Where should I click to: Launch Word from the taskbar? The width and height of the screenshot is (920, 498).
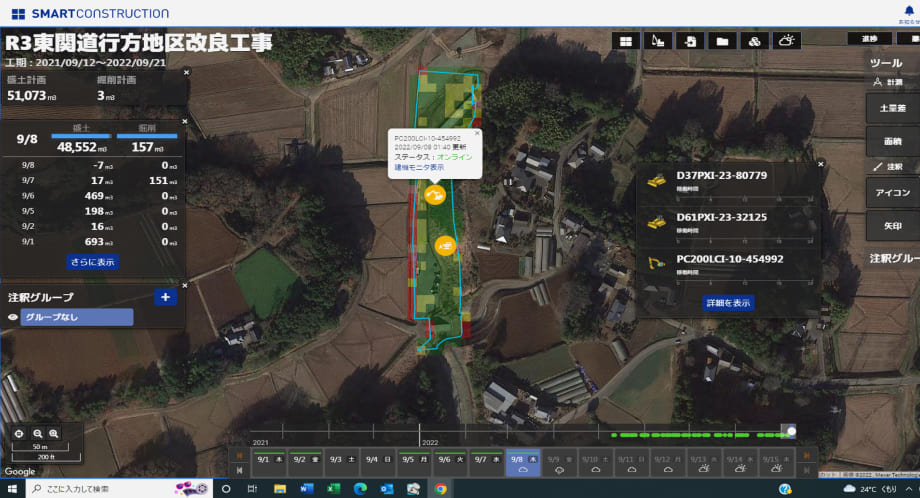tap(307, 489)
